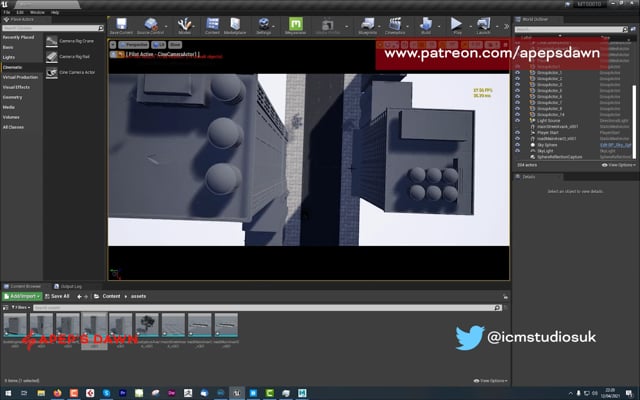The height and width of the screenshot is (400, 640).
Task: Open Sky Sphere blueprint edit link
Action: [616, 145]
